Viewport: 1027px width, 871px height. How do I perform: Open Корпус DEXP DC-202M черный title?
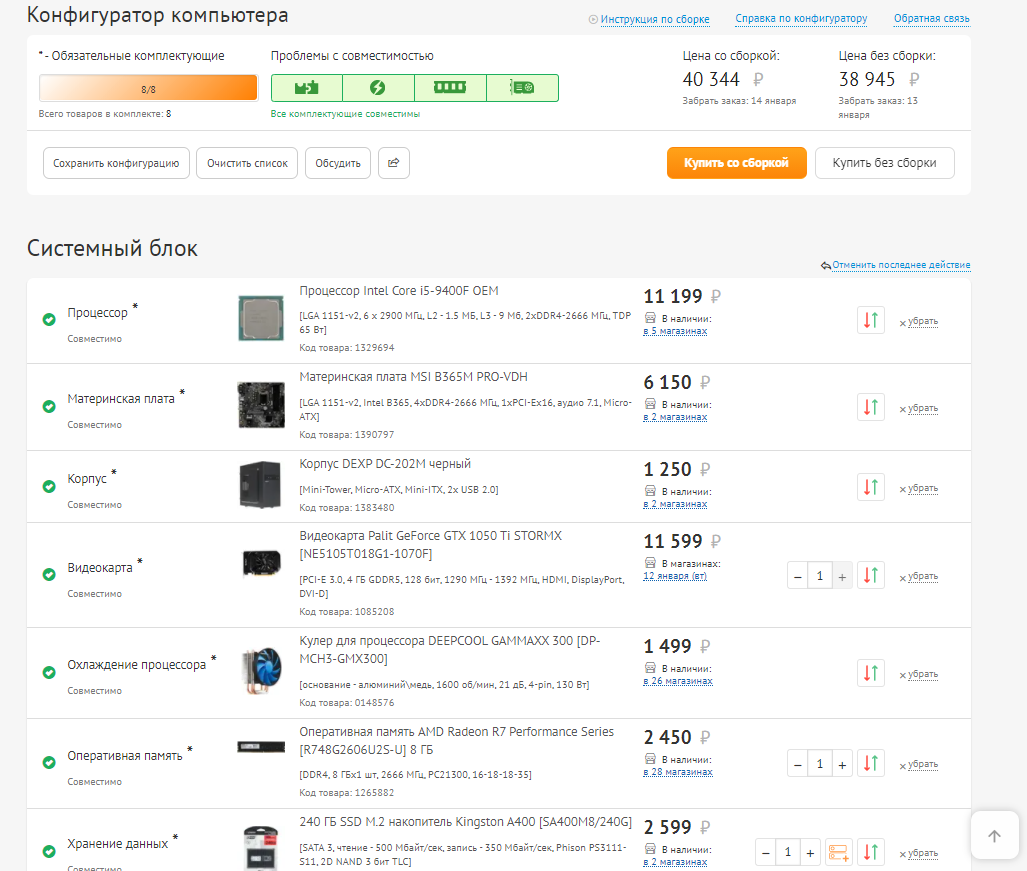point(385,464)
